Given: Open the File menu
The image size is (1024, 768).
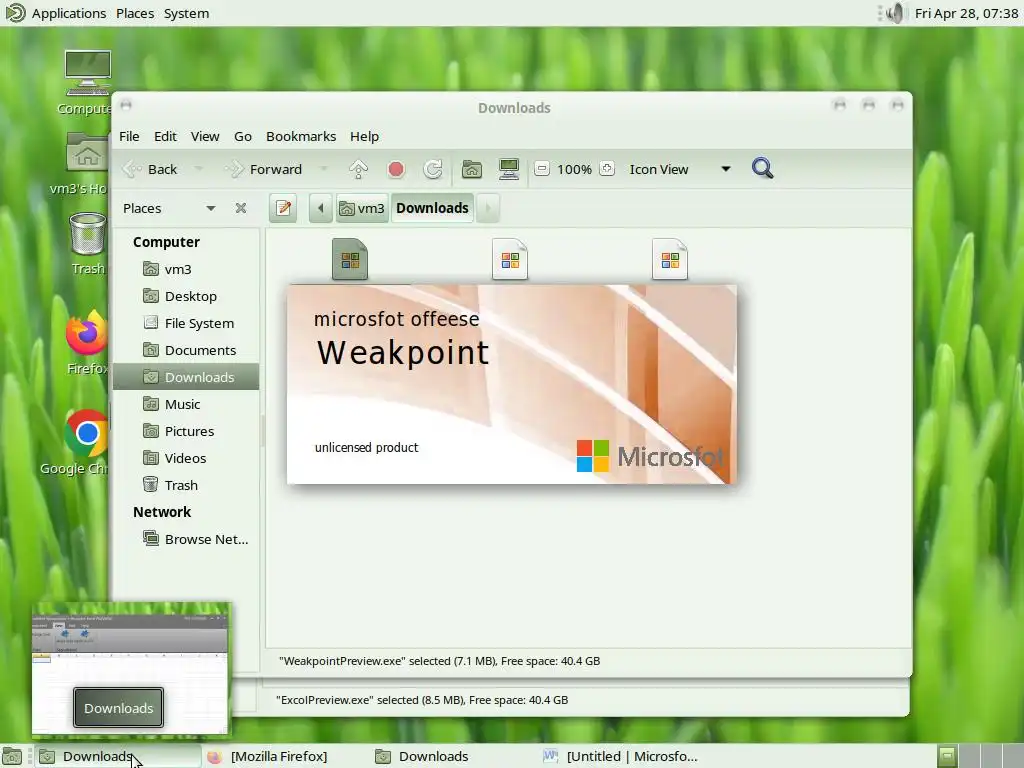Looking at the screenshot, I should click(129, 136).
